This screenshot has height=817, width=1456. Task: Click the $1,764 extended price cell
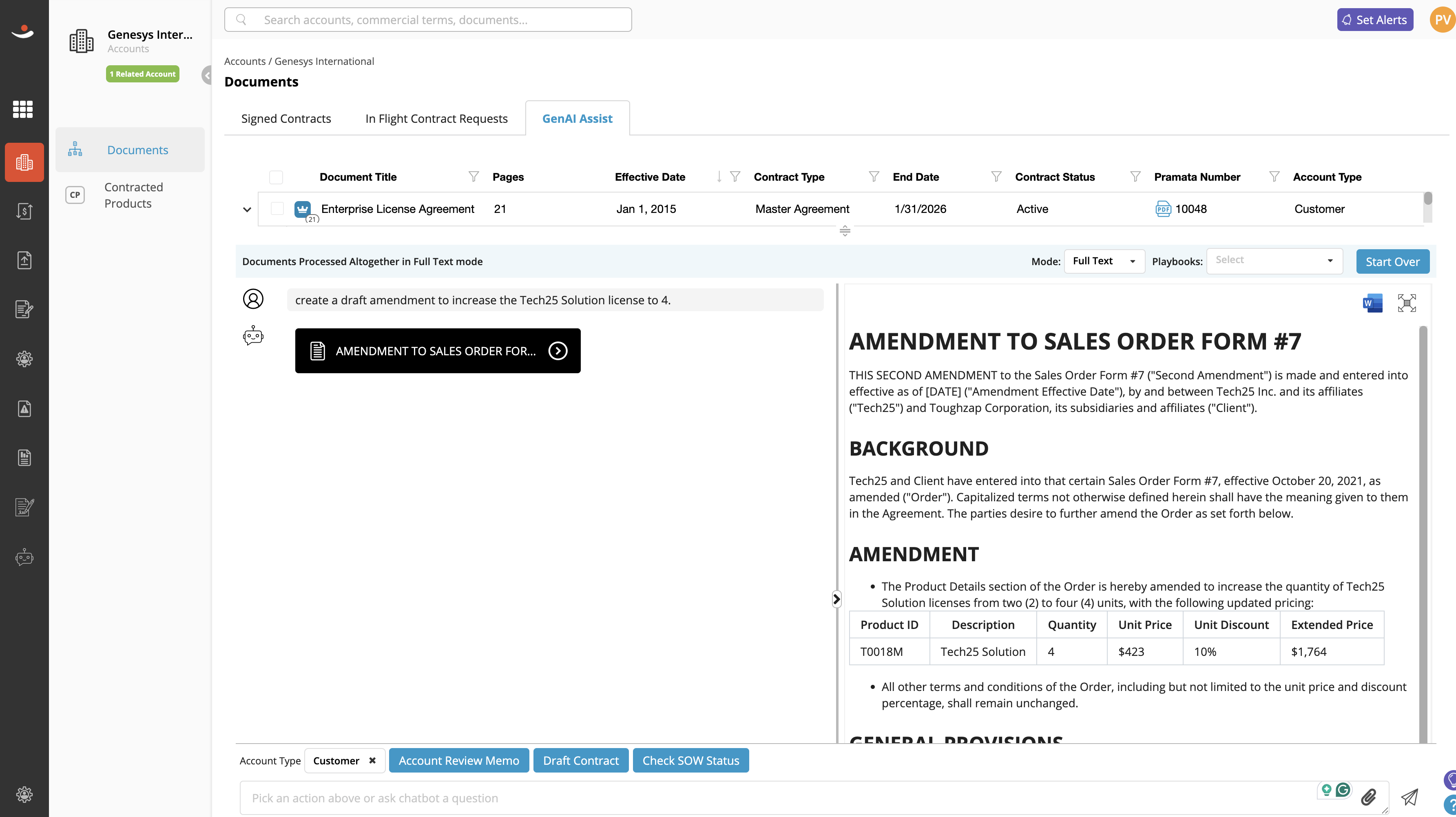click(x=1332, y=651)
